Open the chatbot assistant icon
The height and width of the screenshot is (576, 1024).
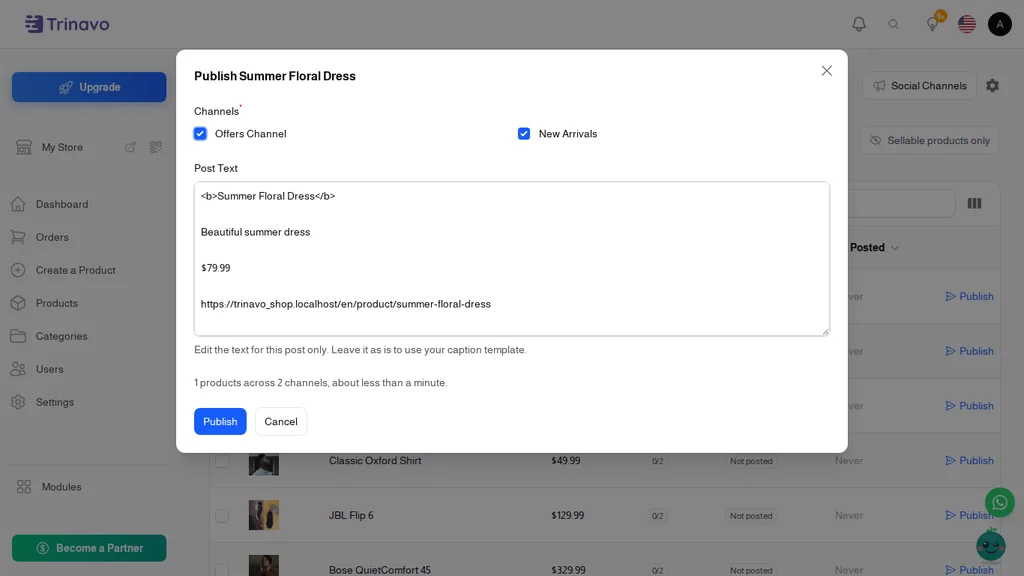click(991, 545)
